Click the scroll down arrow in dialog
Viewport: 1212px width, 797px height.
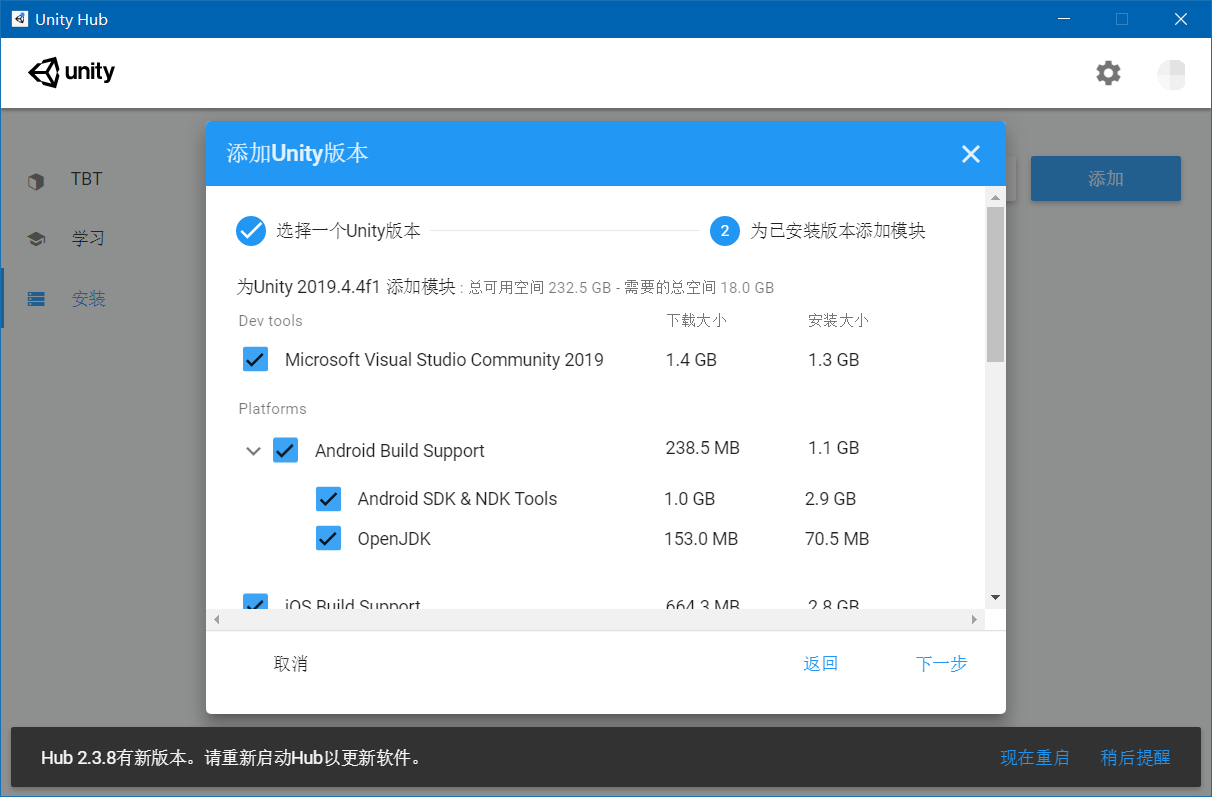pos(995,597)
